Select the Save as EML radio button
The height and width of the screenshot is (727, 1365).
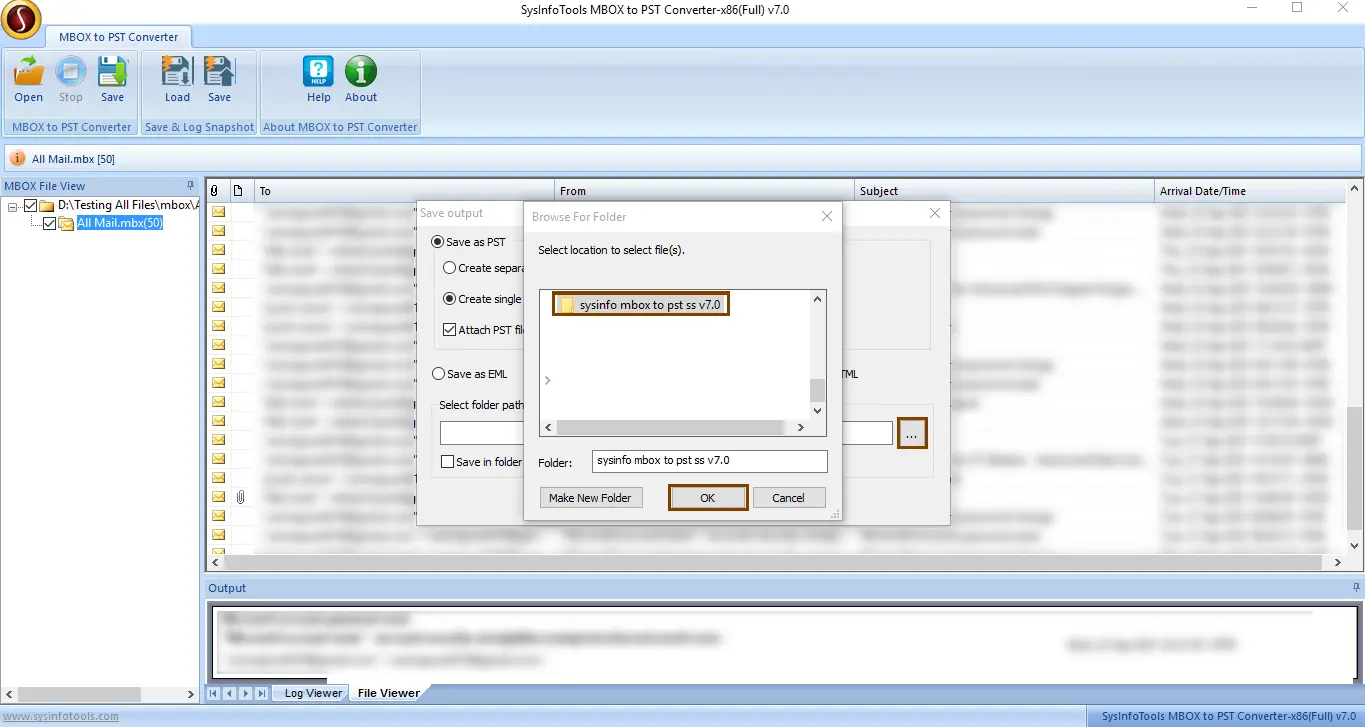click(x=438, y=374)
